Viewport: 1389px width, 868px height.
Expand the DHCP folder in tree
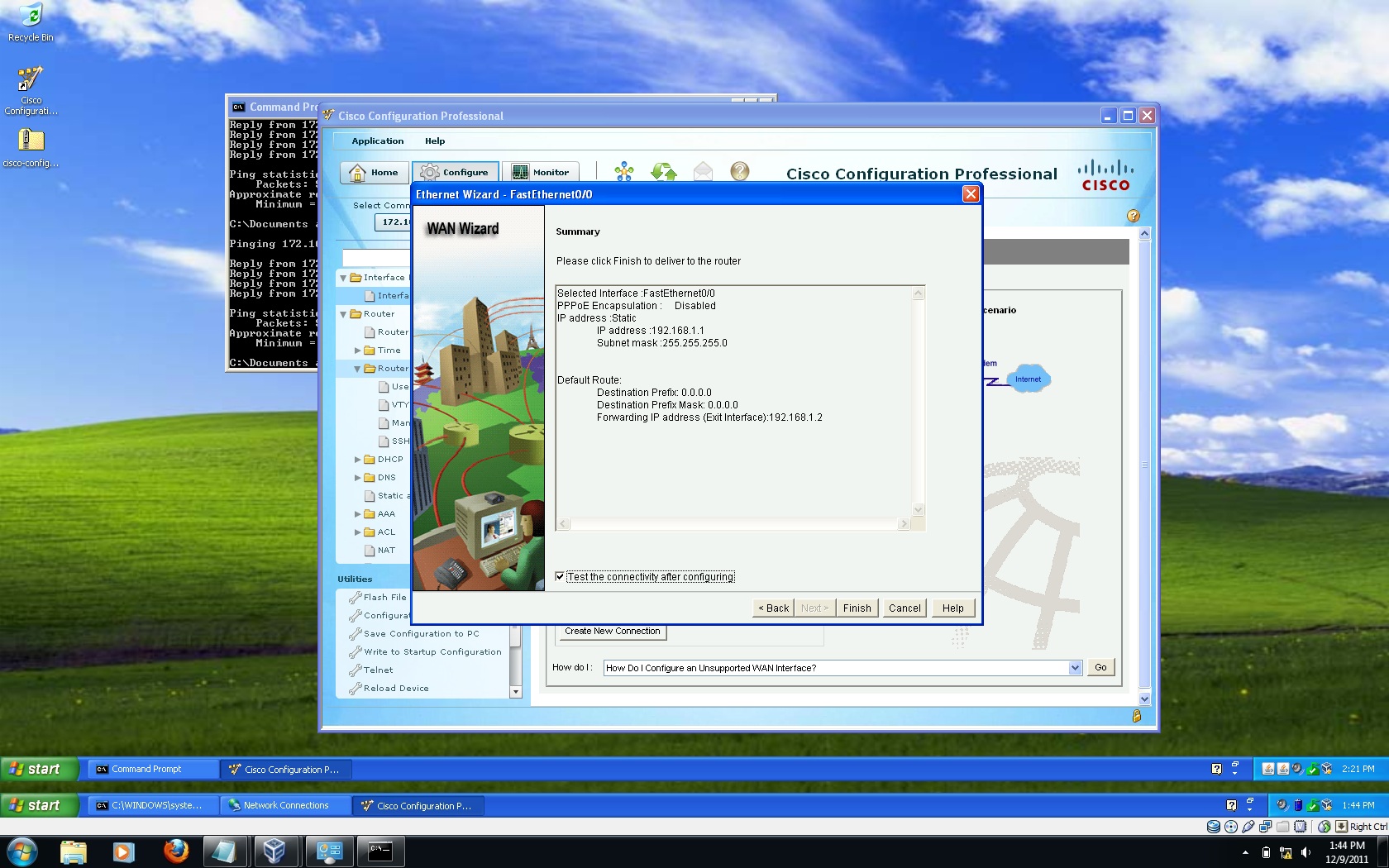click(358, 460)
